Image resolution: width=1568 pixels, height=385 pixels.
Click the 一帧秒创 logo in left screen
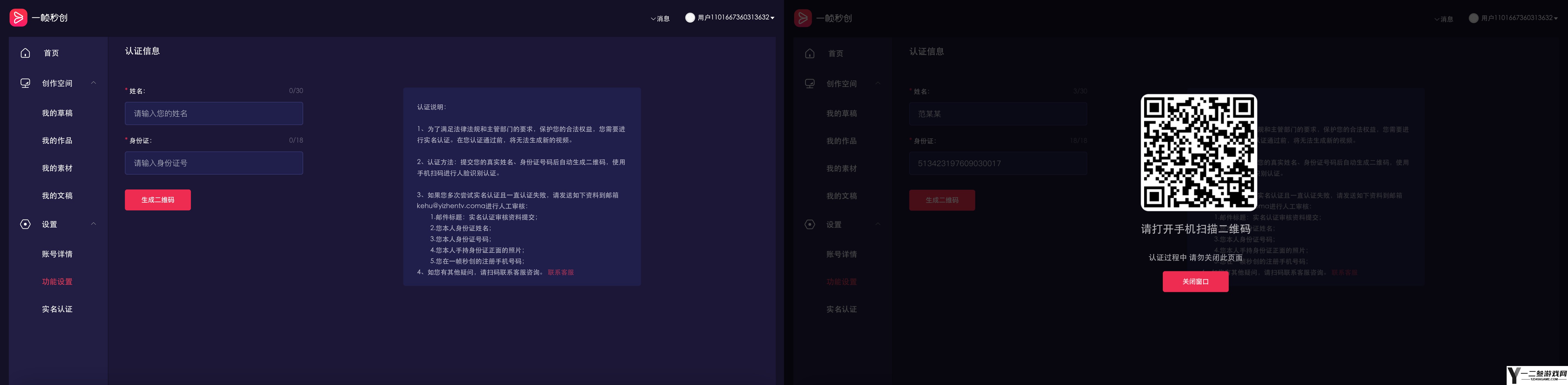tap(38, 18)
